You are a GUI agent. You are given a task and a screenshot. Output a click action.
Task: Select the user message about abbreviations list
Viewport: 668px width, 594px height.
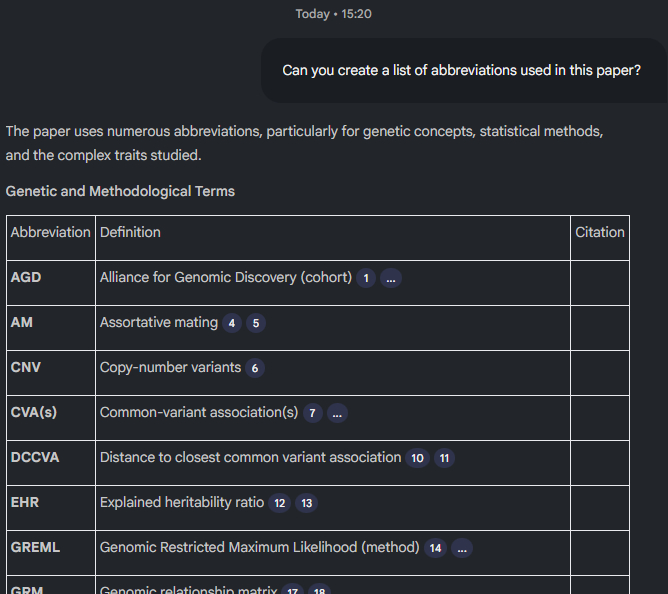click(461, 70)
